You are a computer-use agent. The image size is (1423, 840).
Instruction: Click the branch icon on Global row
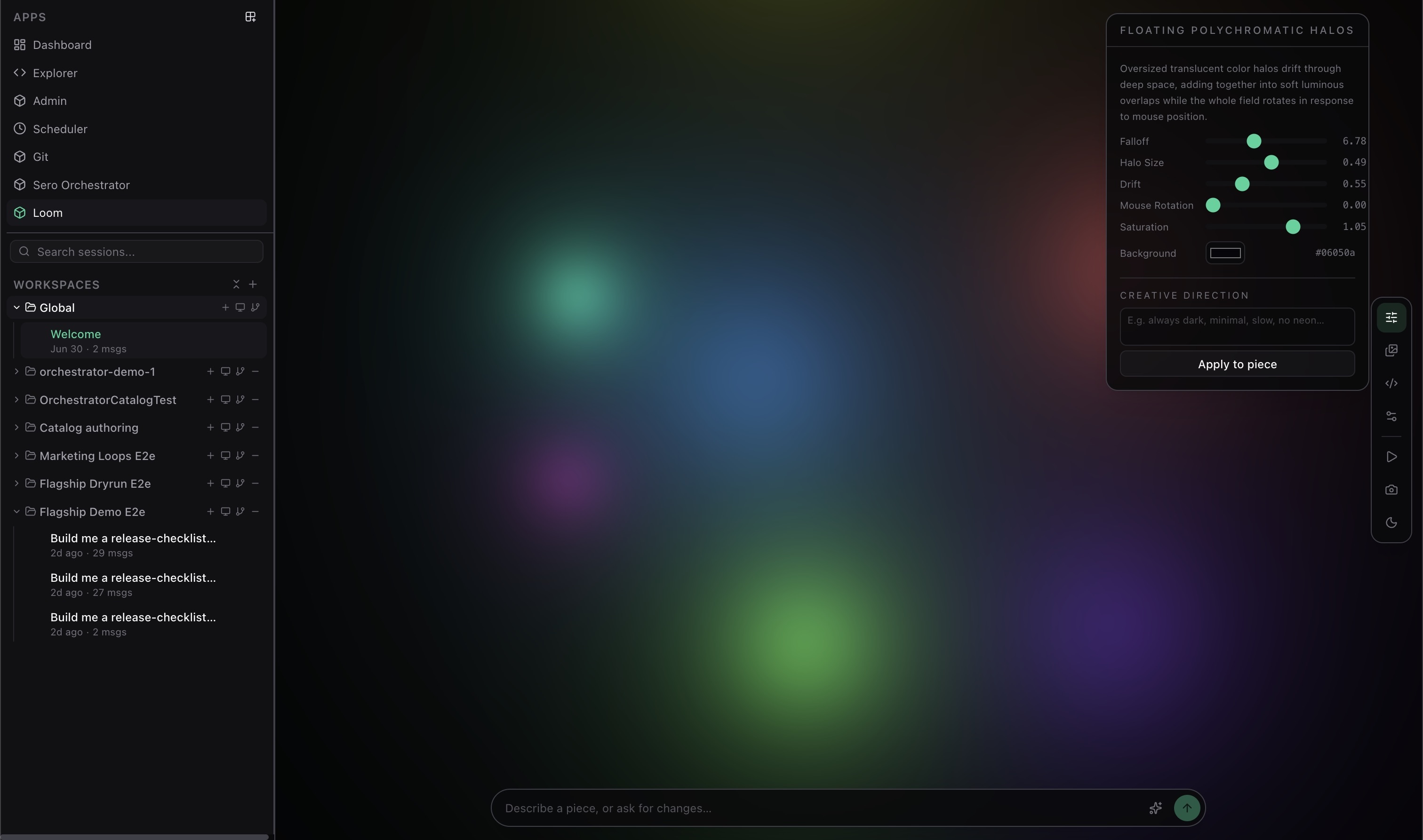[256, 308]
